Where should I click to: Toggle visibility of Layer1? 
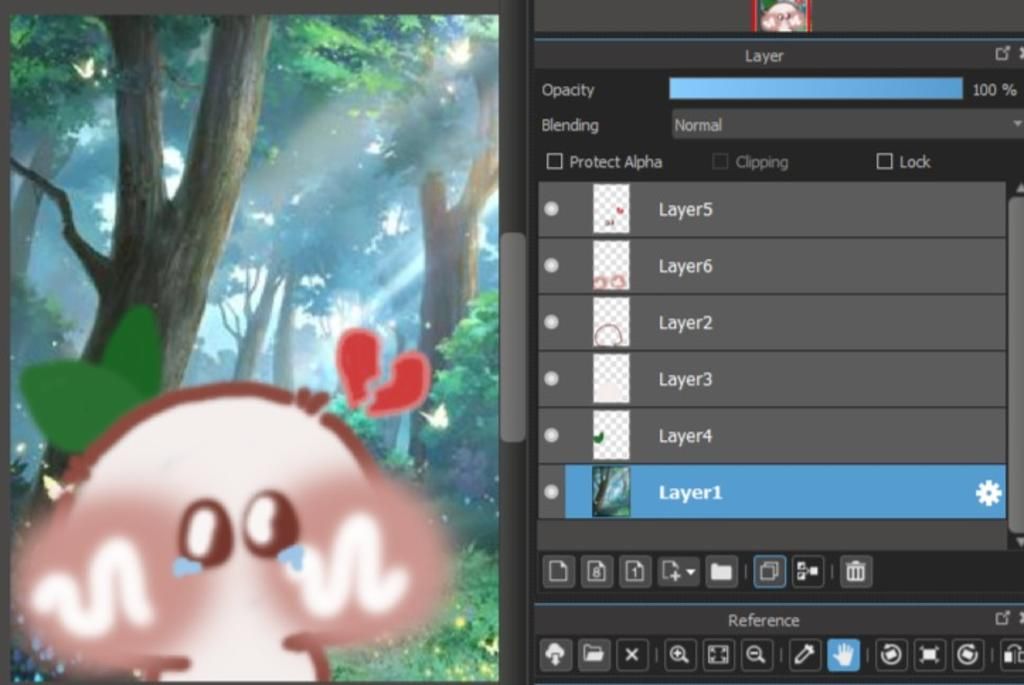[552, 492]
